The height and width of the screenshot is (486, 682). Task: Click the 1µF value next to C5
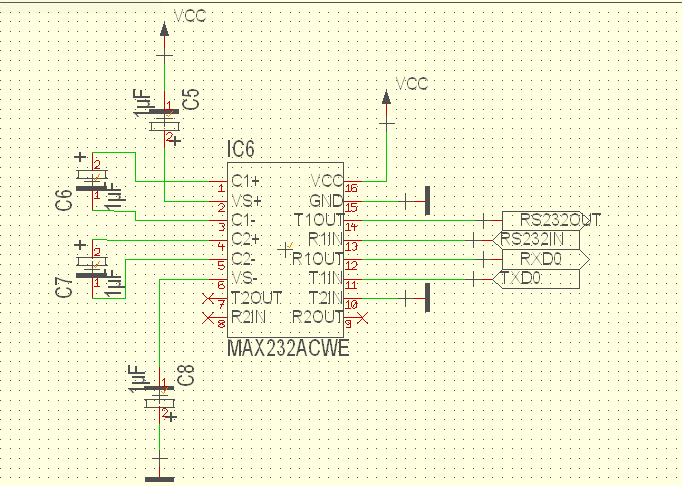coord(142,103)
